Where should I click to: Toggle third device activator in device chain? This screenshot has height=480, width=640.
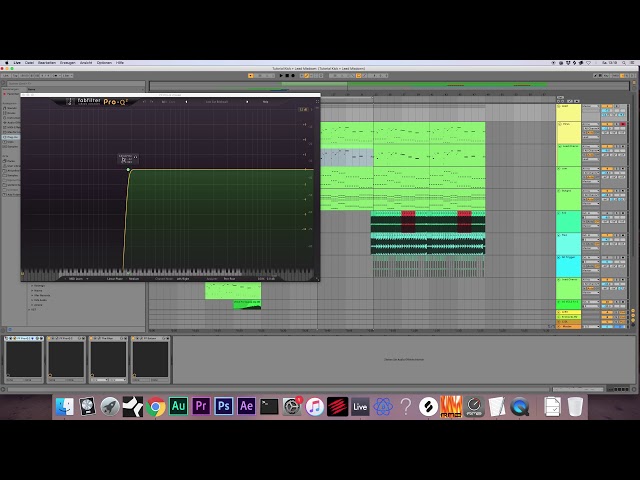tap(92, 338)
